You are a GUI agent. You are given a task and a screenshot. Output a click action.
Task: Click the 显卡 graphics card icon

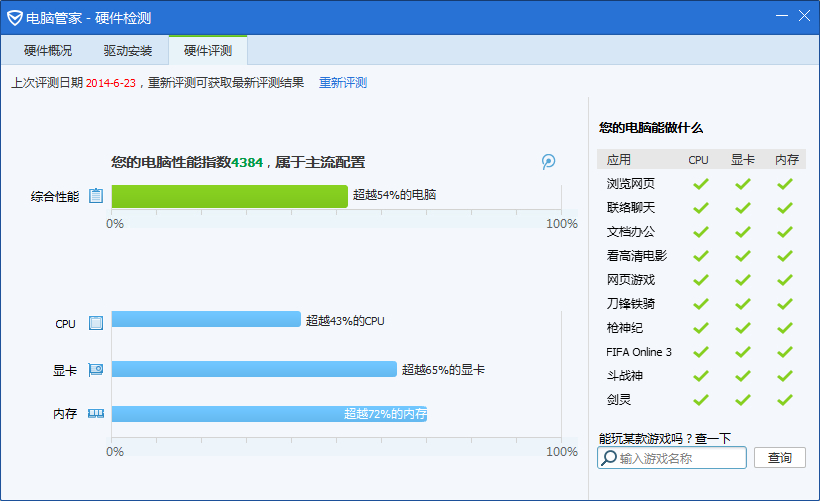coord(96,370)
